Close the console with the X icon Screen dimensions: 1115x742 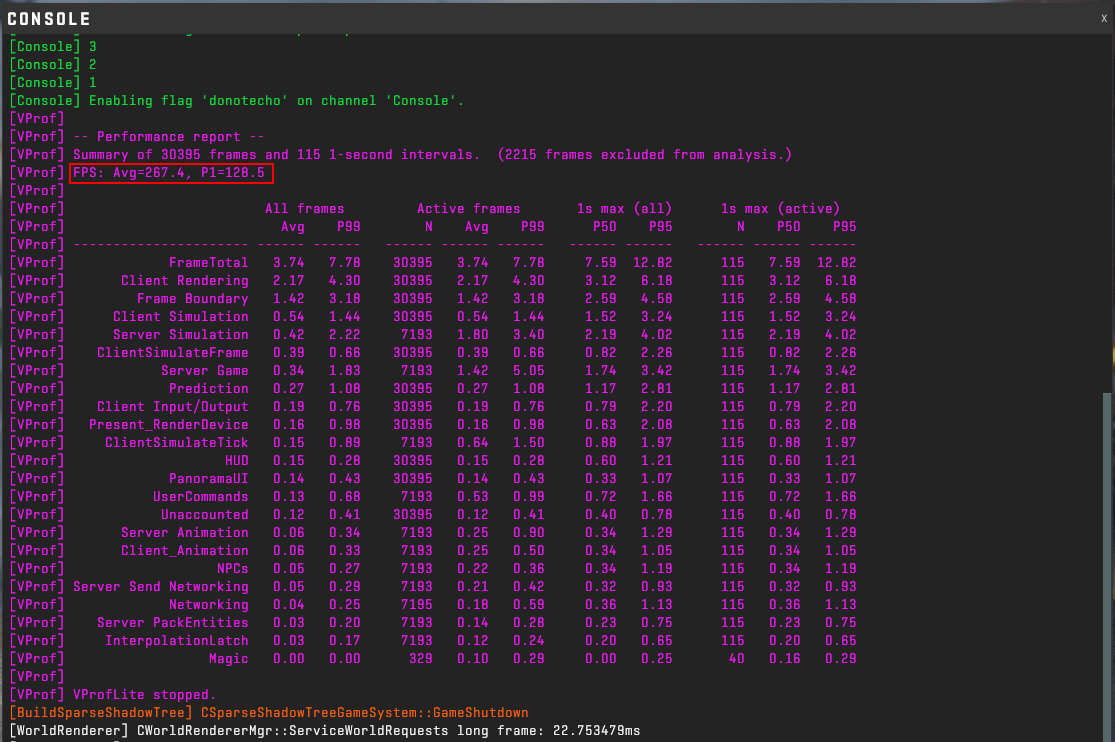(x=1104, y=18)
